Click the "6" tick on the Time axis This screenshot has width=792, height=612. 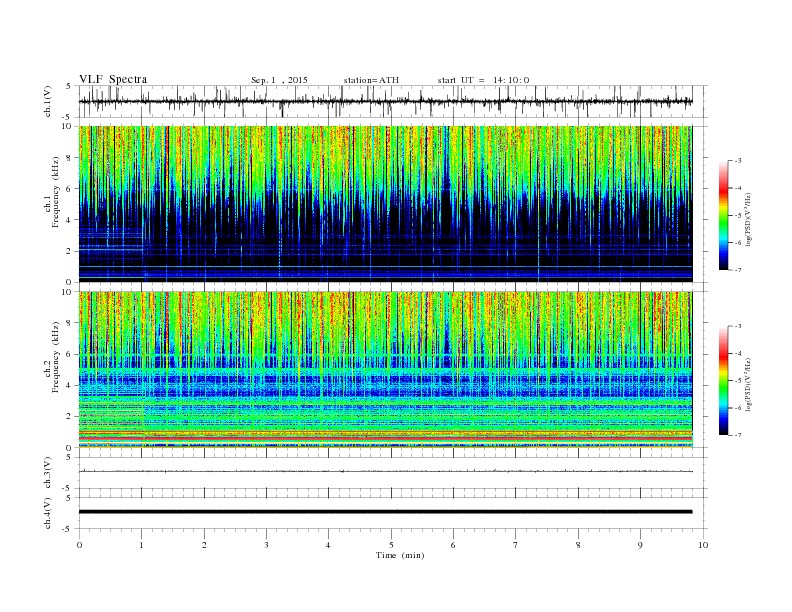tap(453, 545)
